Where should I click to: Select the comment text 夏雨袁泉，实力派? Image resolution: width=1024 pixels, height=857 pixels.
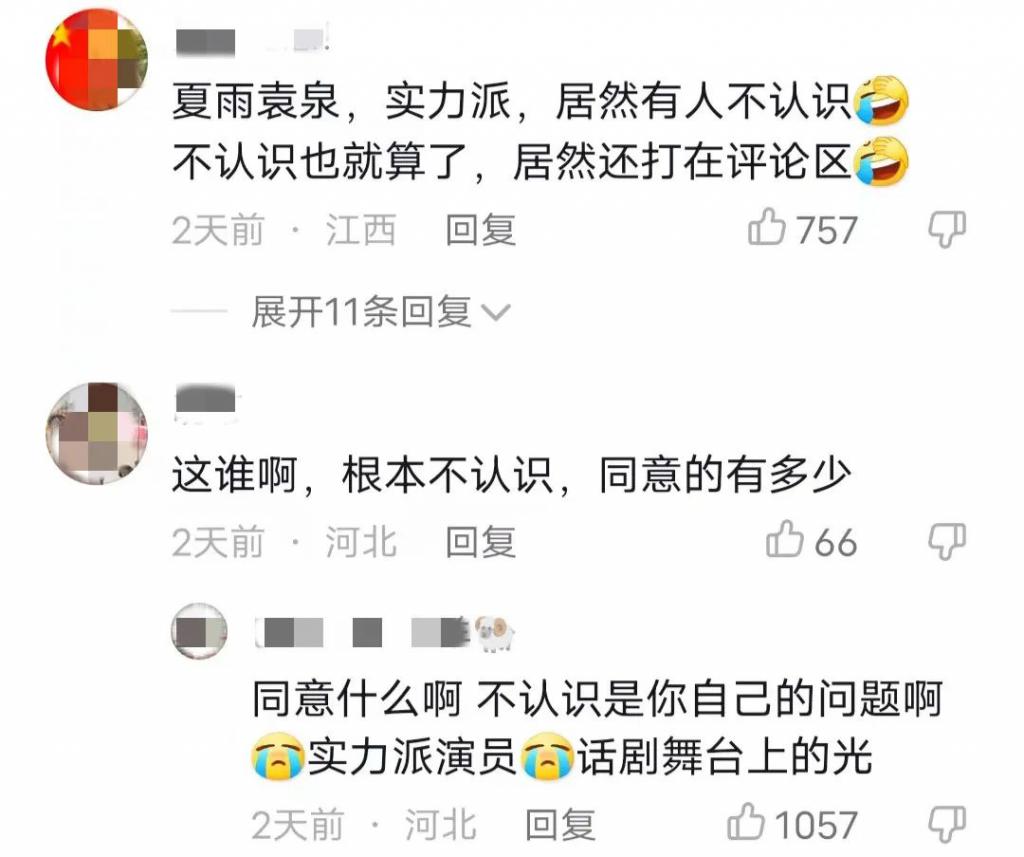[342, 103]
